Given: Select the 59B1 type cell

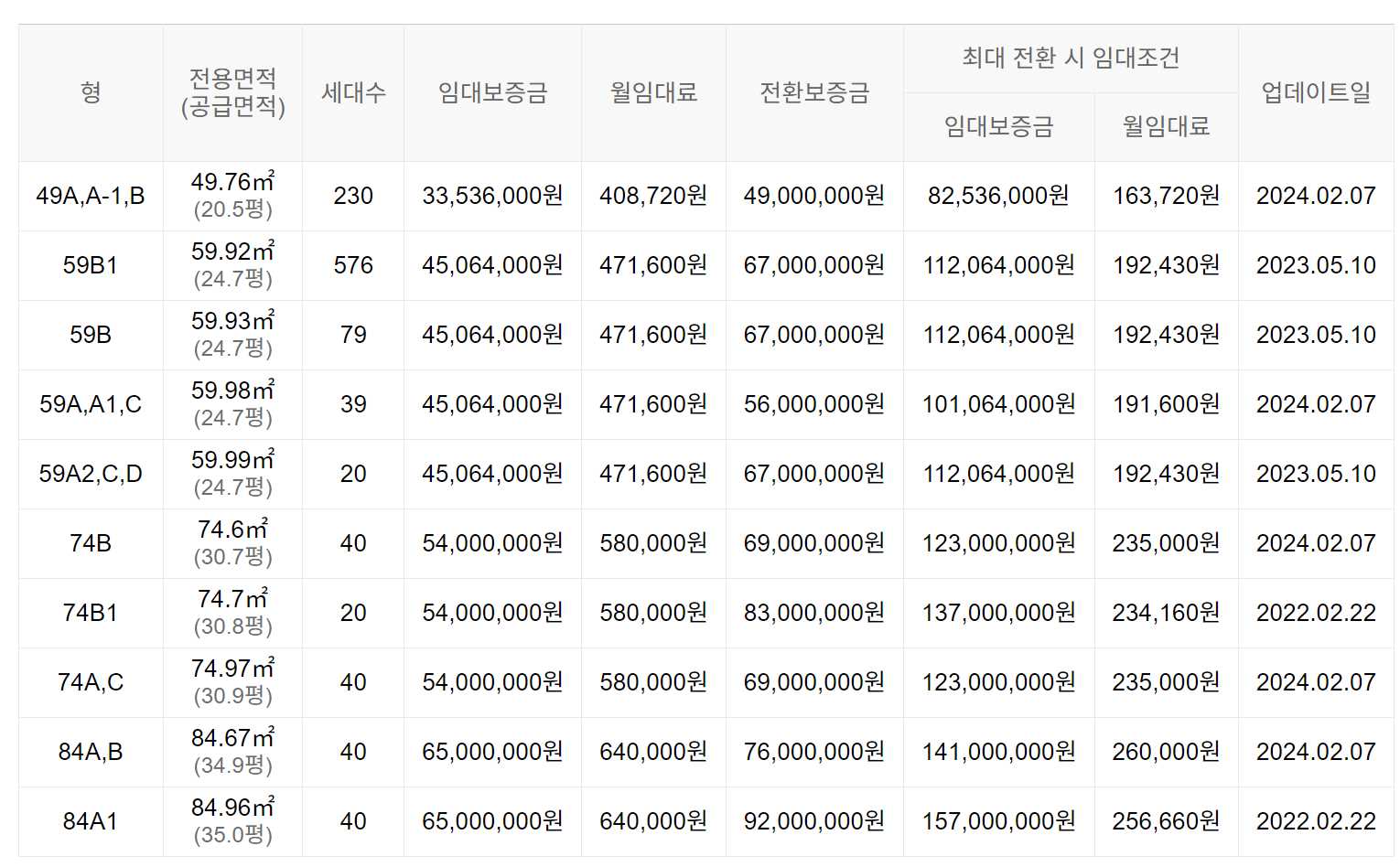Looking at the screenshot, I should tap(91, 265).
